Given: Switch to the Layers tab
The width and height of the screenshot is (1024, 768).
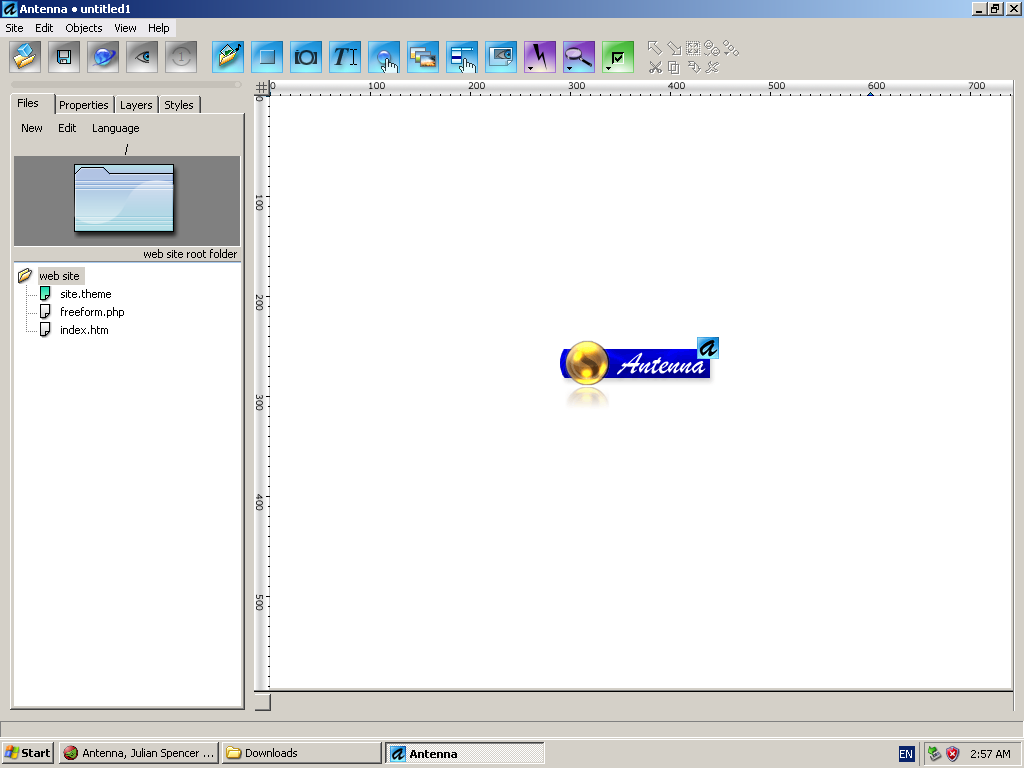Looking at the screenshot, I should (x=136, y=105).
